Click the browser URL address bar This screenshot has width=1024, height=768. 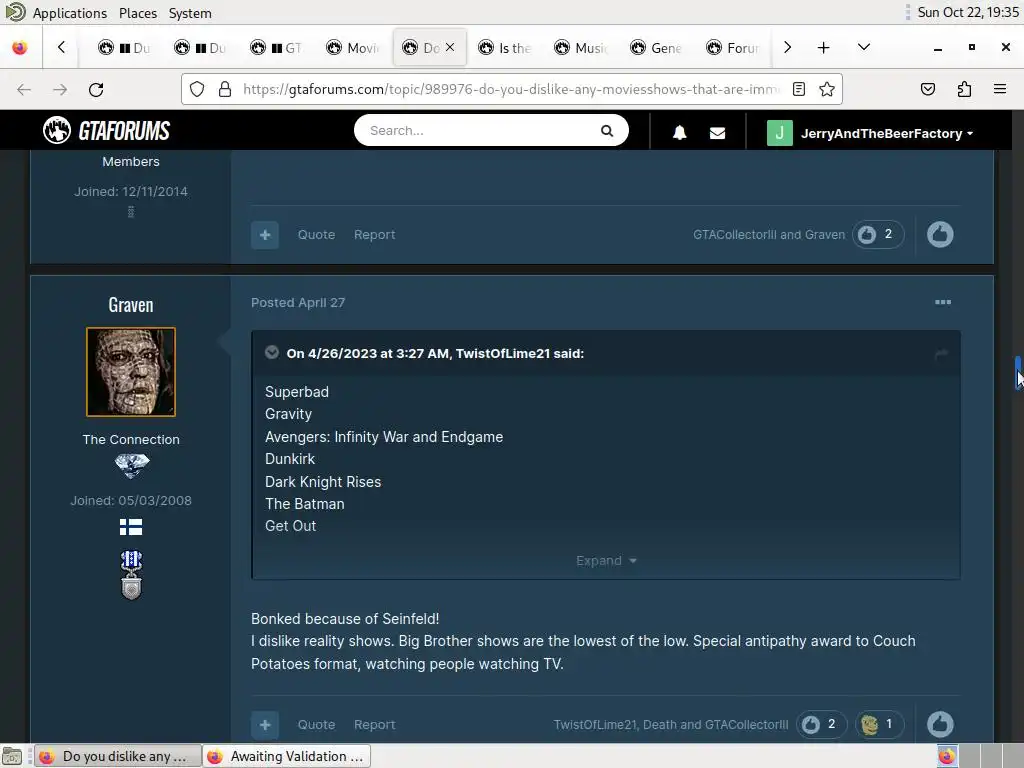(511, 89)
